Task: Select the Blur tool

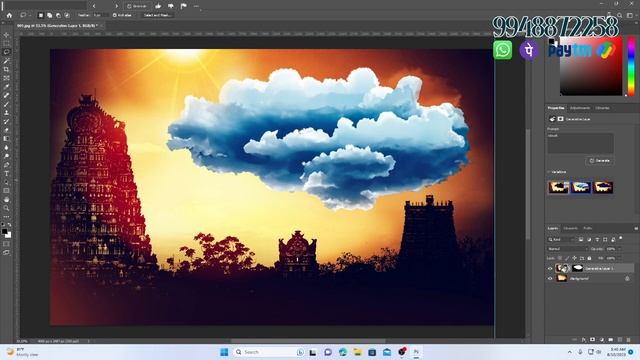Action: point(6,147)
